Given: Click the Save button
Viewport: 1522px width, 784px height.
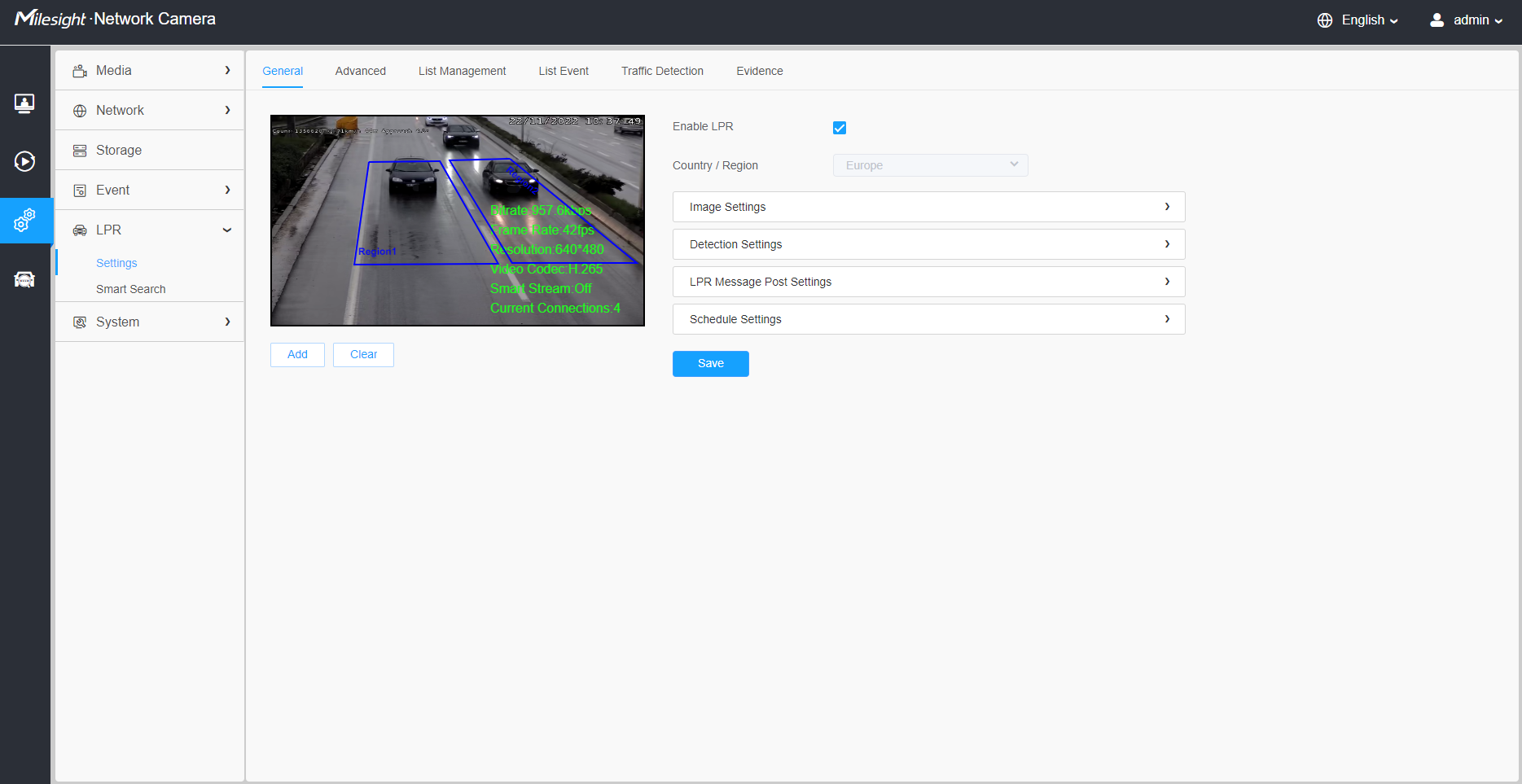Looking at the screenshot, I should point(711,364).
